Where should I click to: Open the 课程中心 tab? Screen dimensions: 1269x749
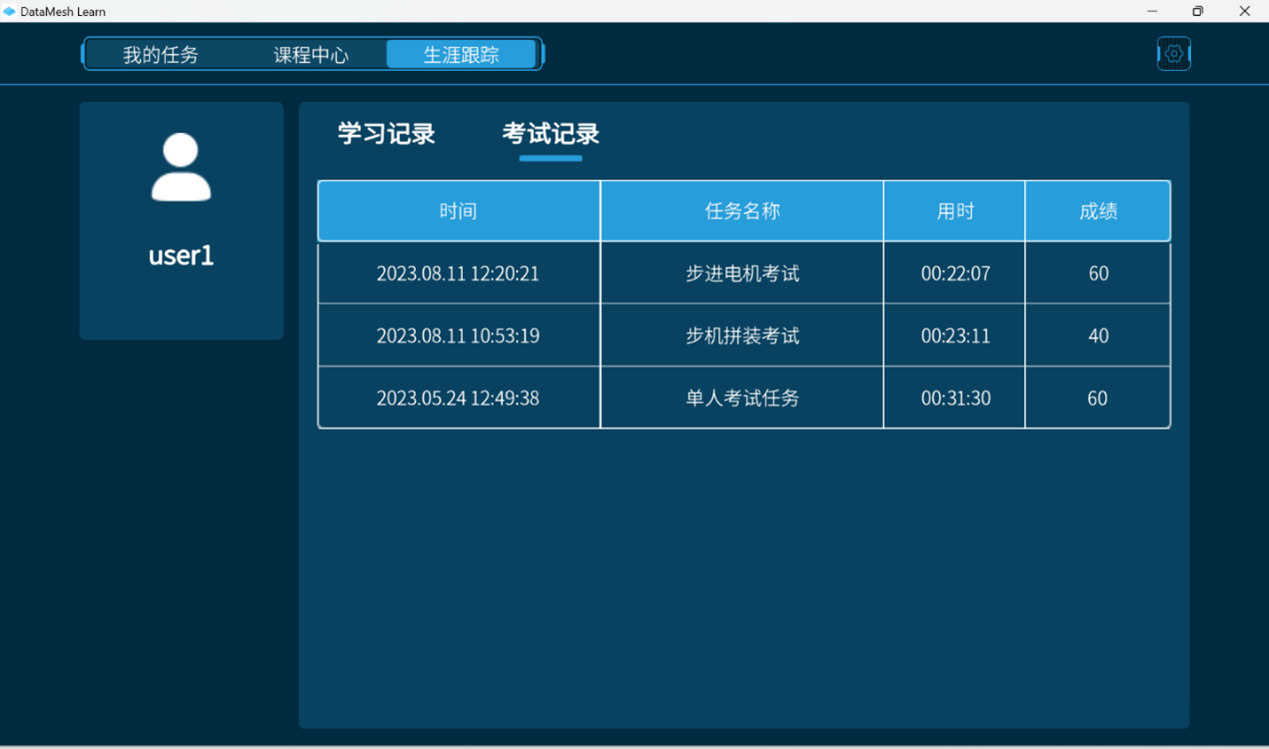(x=310, y=55)
